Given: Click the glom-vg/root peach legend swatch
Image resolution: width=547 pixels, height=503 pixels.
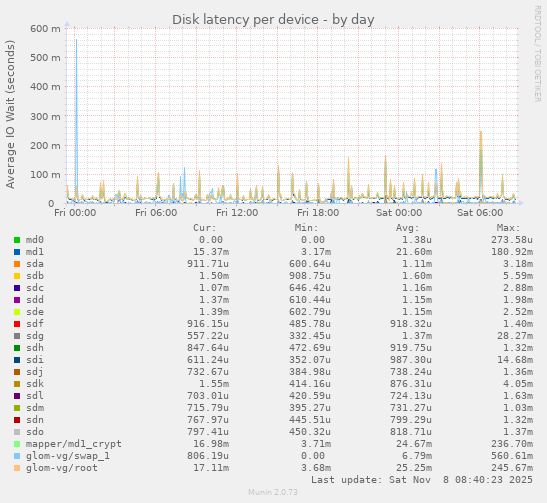Looking at the screenshot, I should click(17, 468).
